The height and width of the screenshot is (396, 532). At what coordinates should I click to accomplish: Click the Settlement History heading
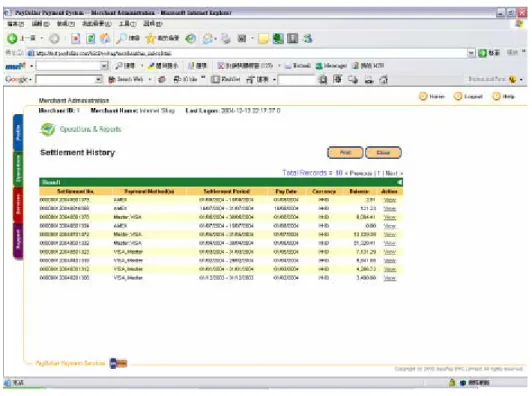pos(78,152)
